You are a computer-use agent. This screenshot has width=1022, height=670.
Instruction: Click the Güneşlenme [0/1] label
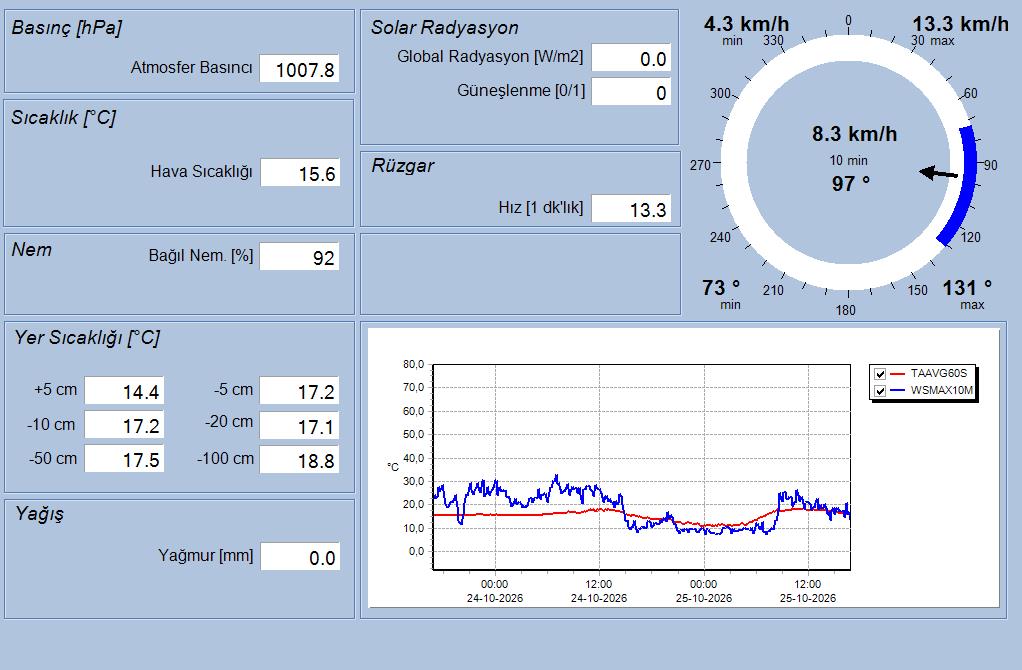pyautogui.click(x=521, y=91)
